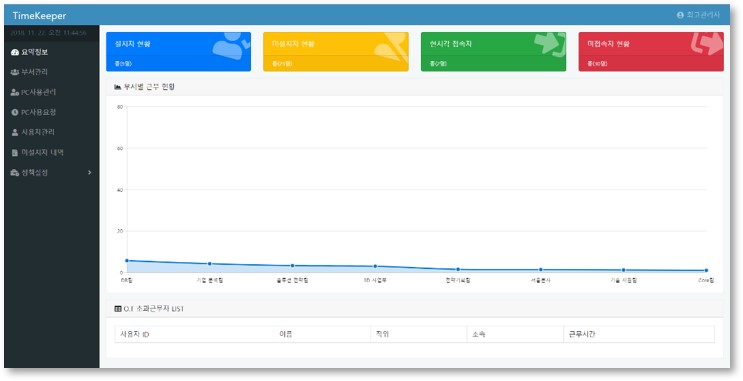This screenshot has height=381, width=743.
Task: Click the 부서별 근무 현황 section title
Action: click(149, 87)
